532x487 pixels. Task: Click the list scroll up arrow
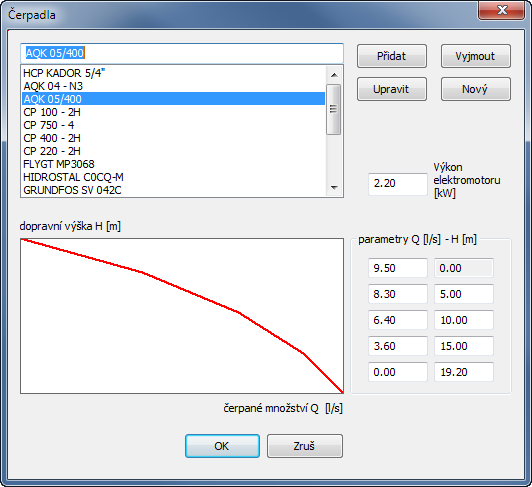[x=334, y=75]
